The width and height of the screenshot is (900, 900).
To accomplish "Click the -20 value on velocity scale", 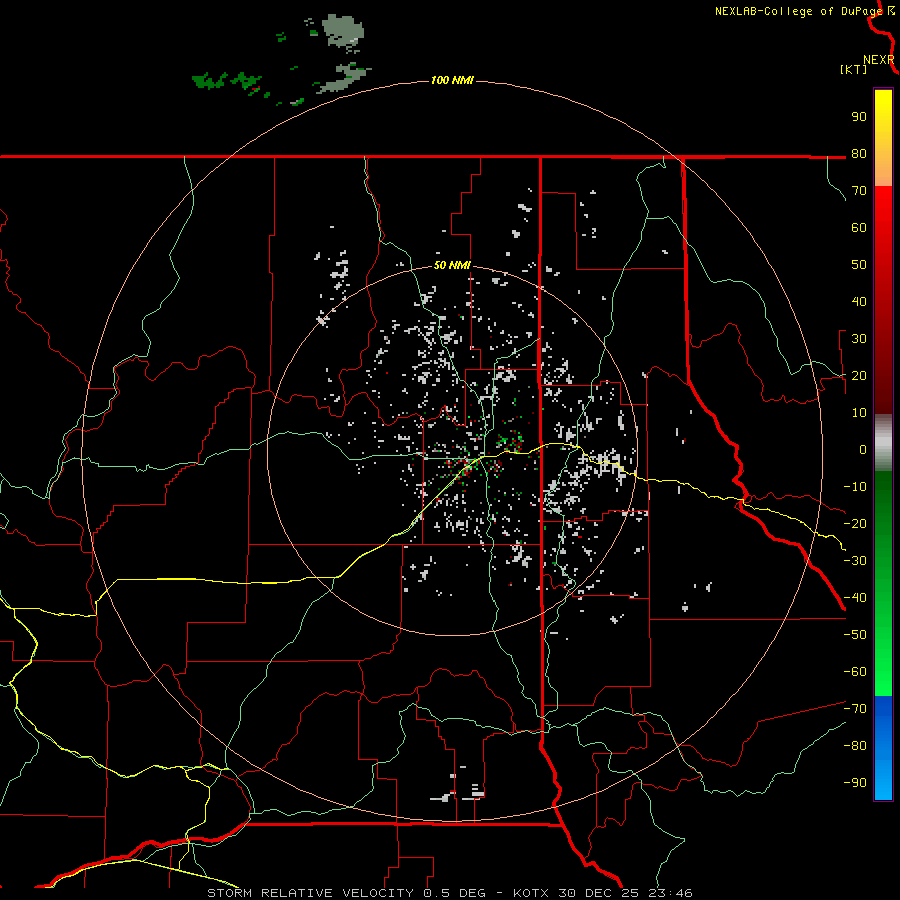I will tap(855, 523).
